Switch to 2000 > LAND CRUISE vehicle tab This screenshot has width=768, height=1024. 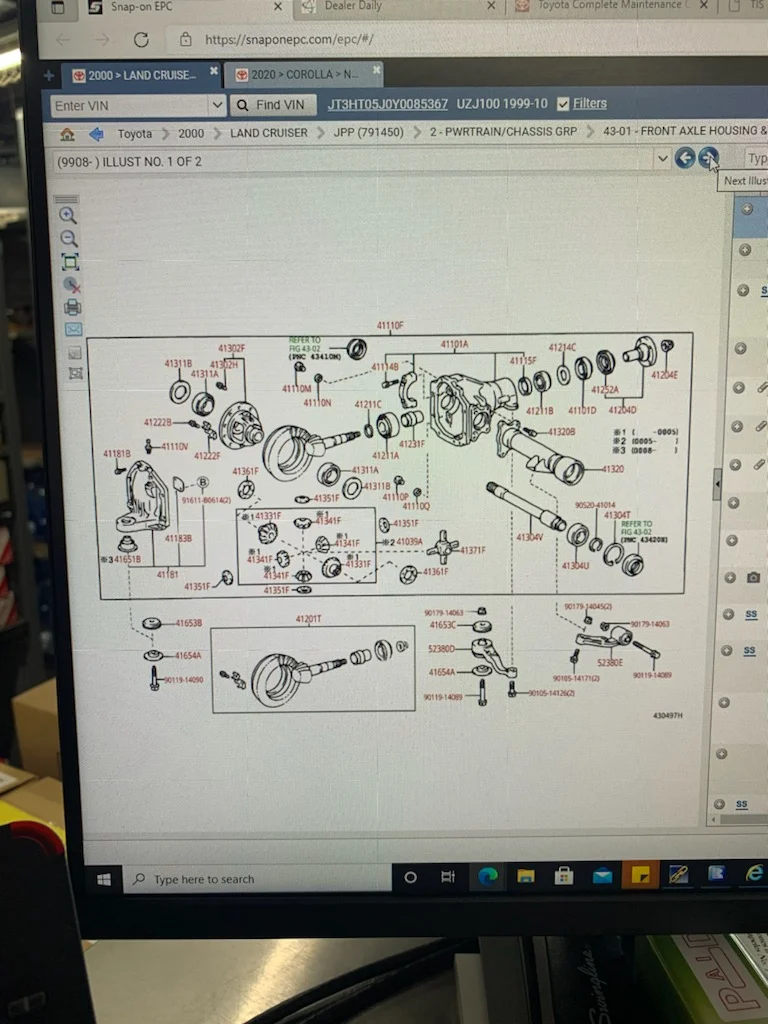(141, 75)
